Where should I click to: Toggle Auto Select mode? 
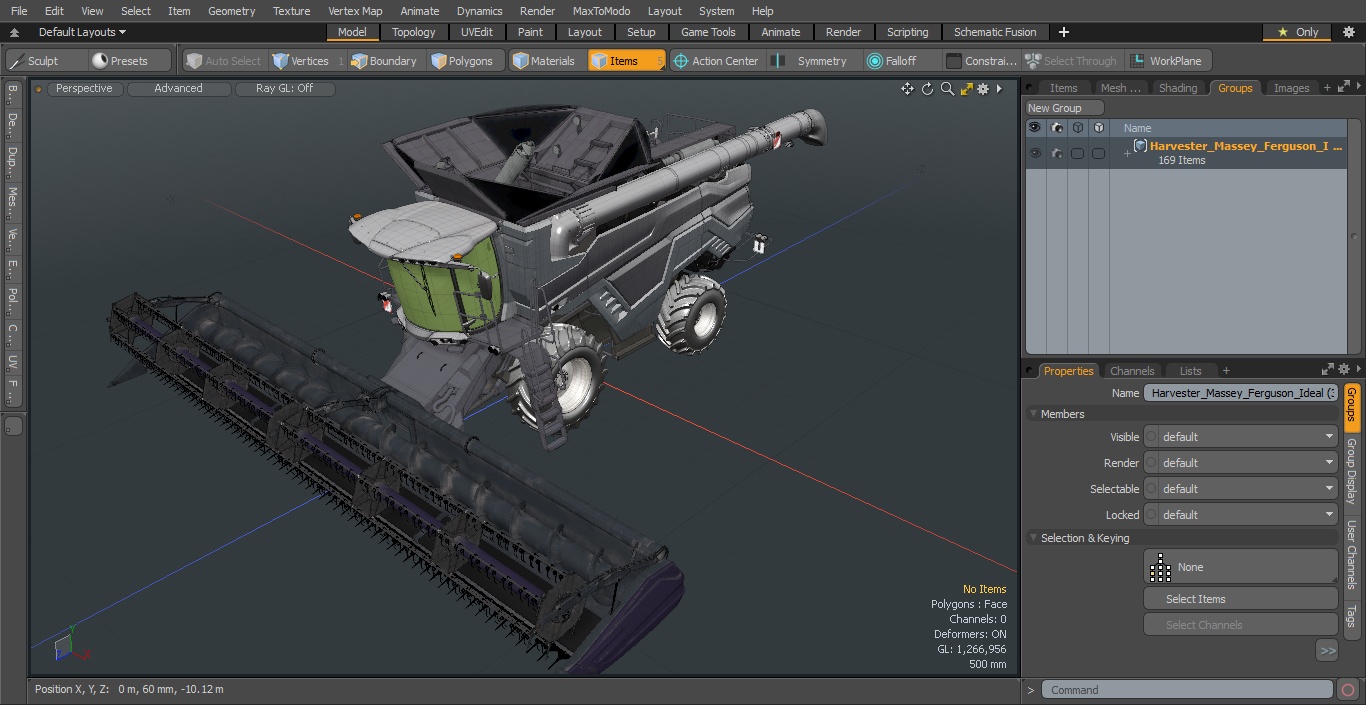point(224,61)
